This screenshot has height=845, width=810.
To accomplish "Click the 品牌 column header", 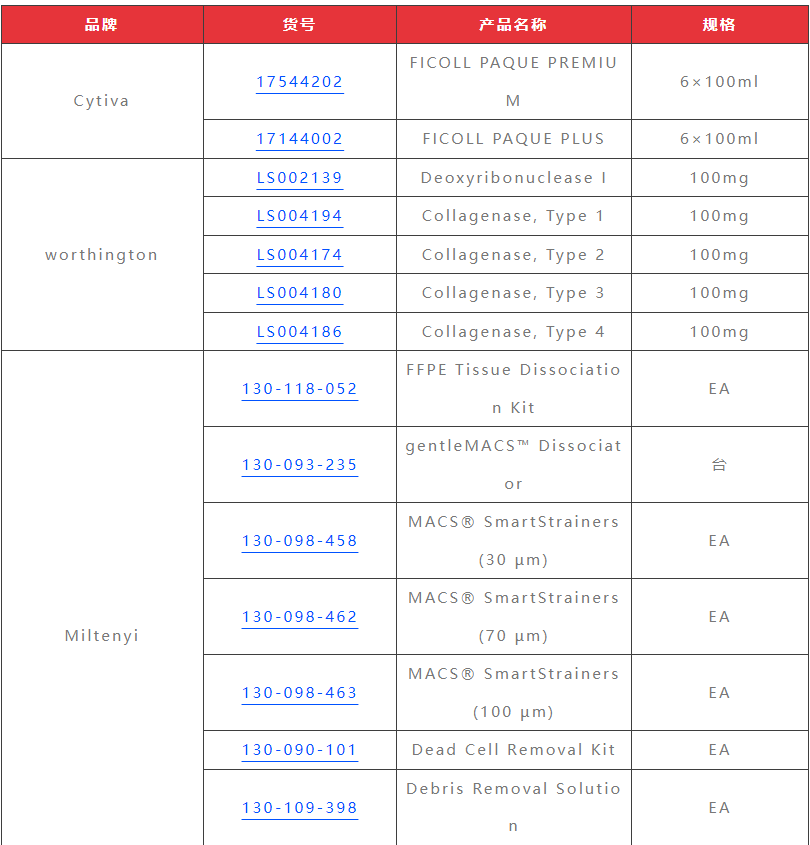I will pyautogui.click(x=101, y=25).
